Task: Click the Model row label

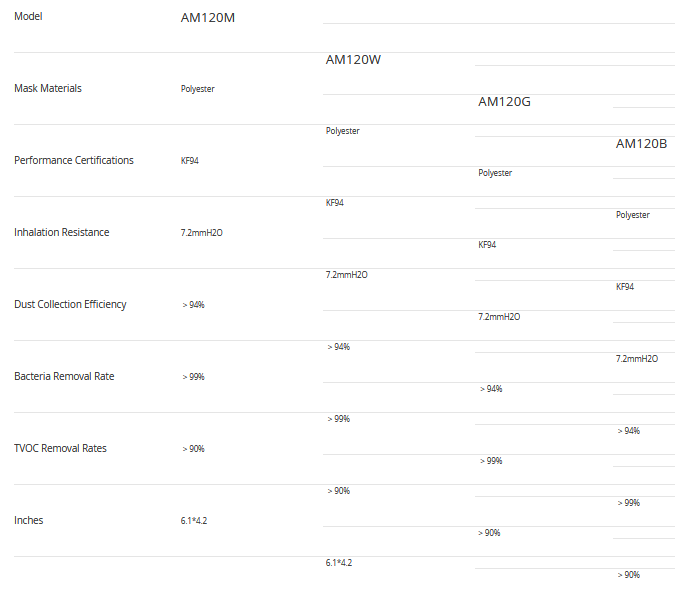Action: pyautogui.click(x=28, y=16)
